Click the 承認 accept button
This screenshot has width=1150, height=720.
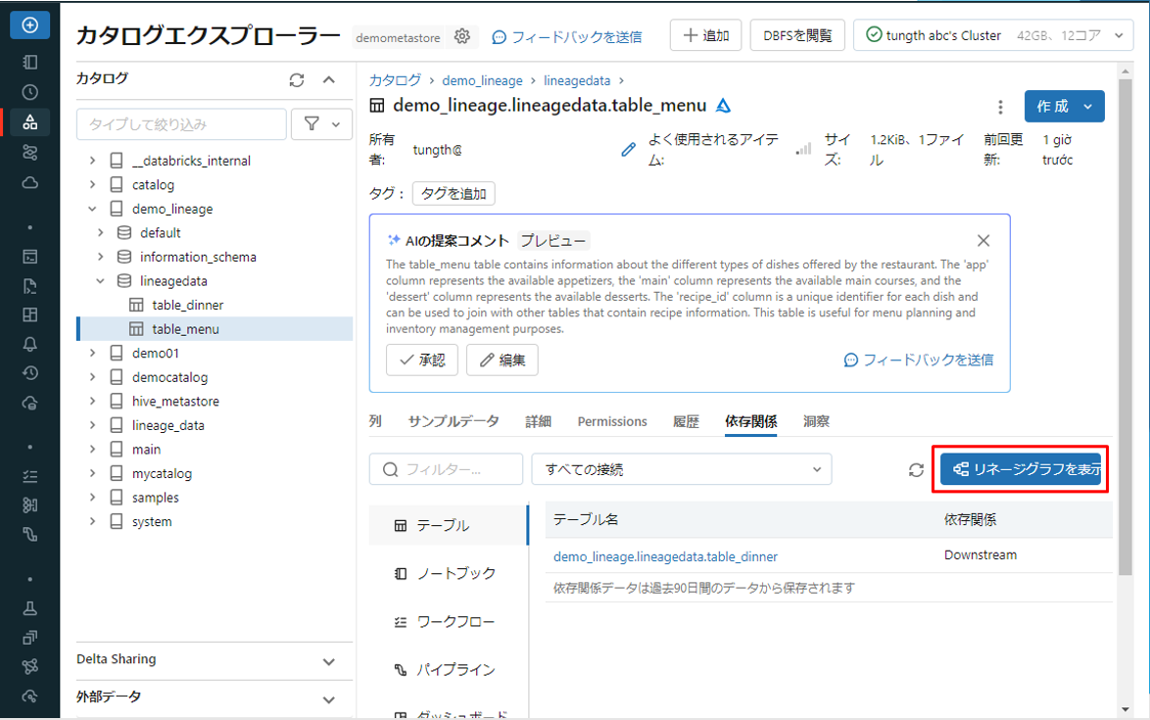coord(422,360)
